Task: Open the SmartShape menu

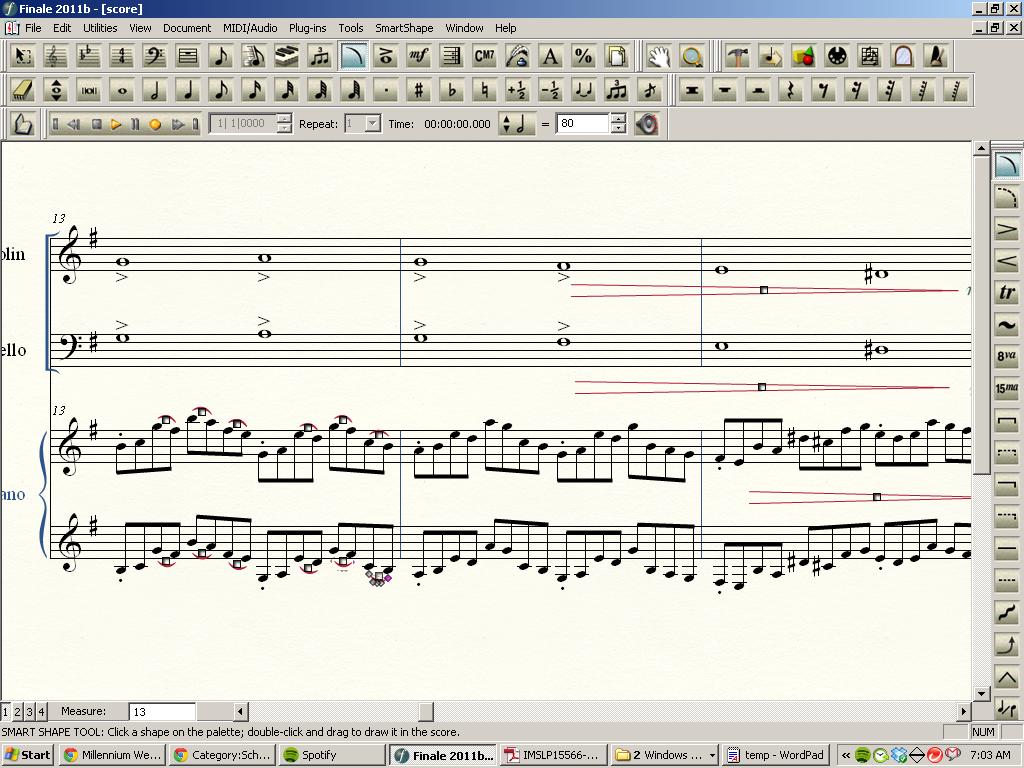Action: (x=404, y=28)
